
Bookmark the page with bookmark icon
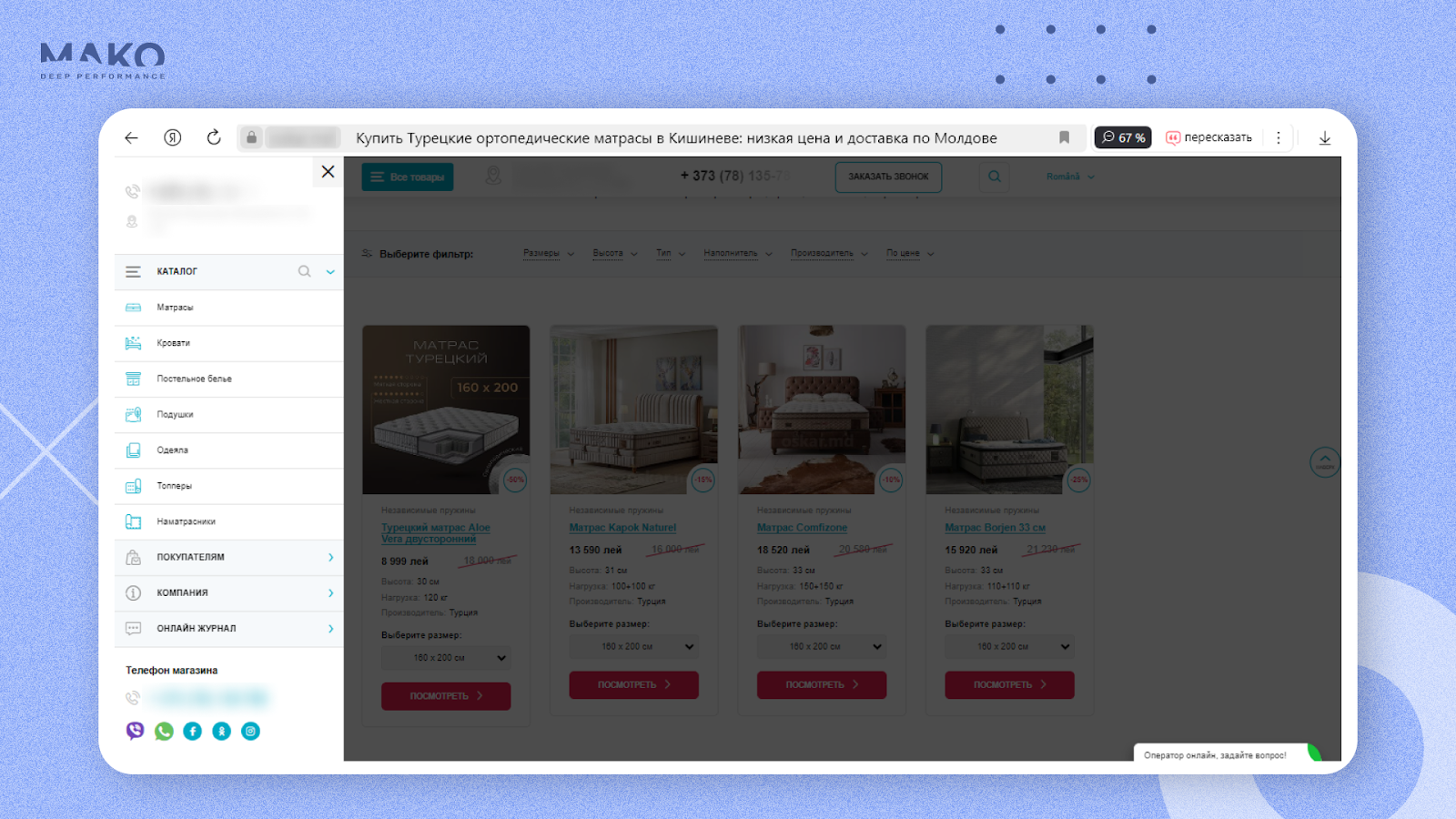[1064, 137]
